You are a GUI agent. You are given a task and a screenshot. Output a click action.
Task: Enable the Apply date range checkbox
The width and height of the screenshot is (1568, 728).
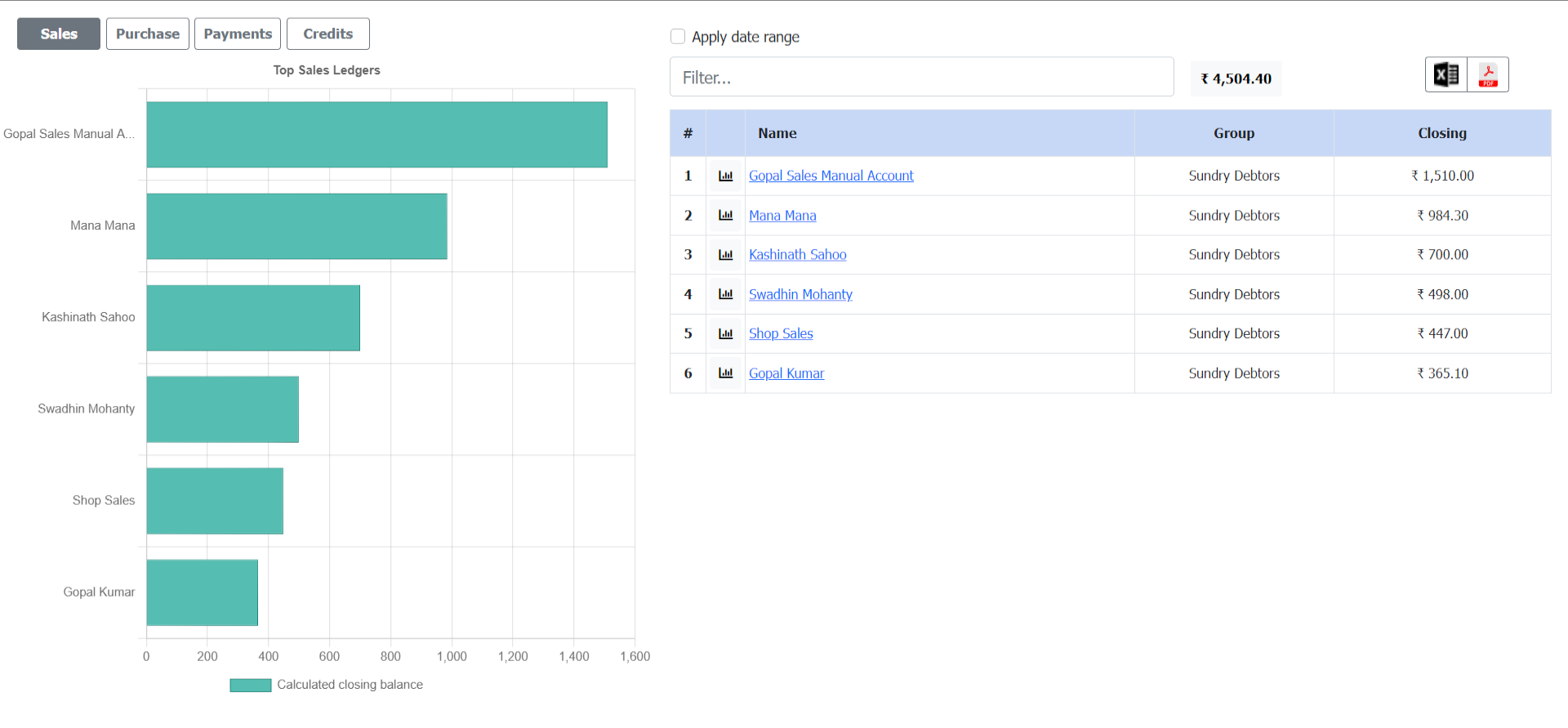click(x=678, y=37)
